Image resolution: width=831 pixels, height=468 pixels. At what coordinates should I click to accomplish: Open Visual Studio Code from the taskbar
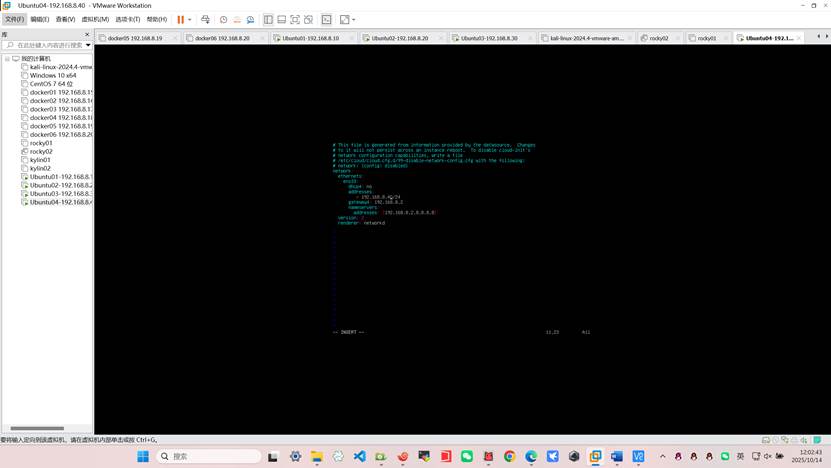(359, 456)
